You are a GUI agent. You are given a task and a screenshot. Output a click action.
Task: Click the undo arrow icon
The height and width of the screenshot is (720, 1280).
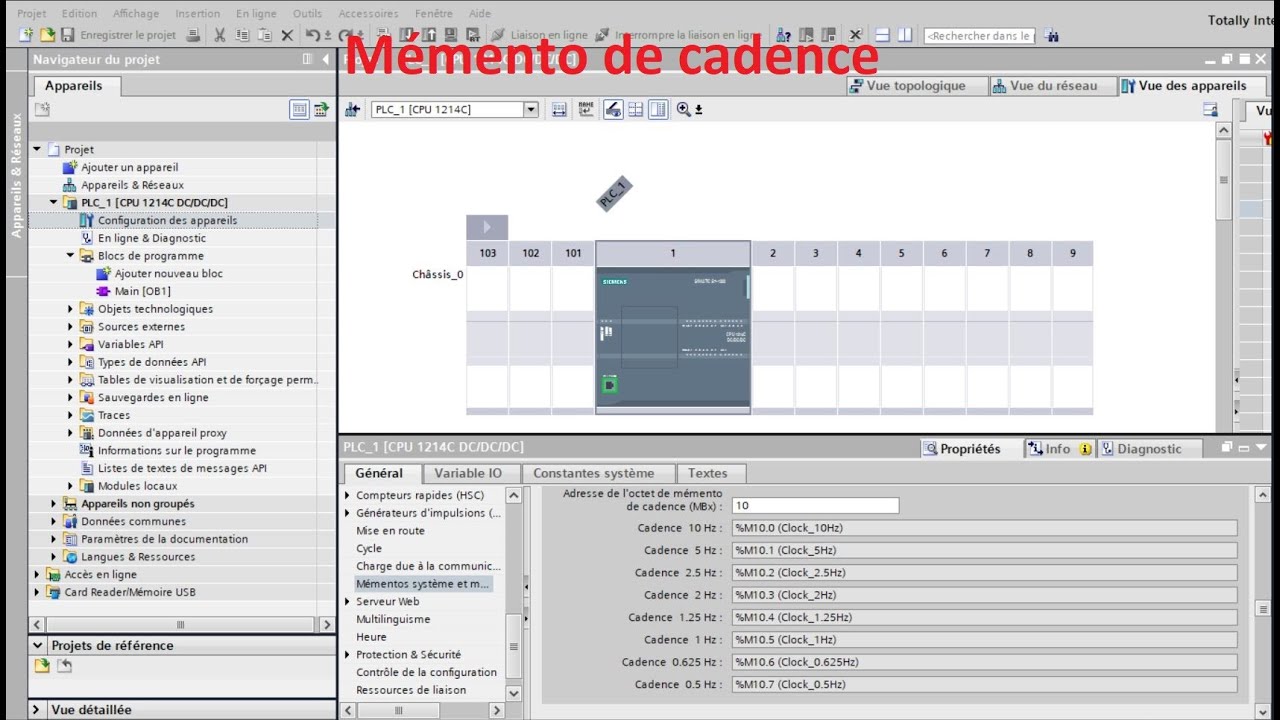(313, 35)
